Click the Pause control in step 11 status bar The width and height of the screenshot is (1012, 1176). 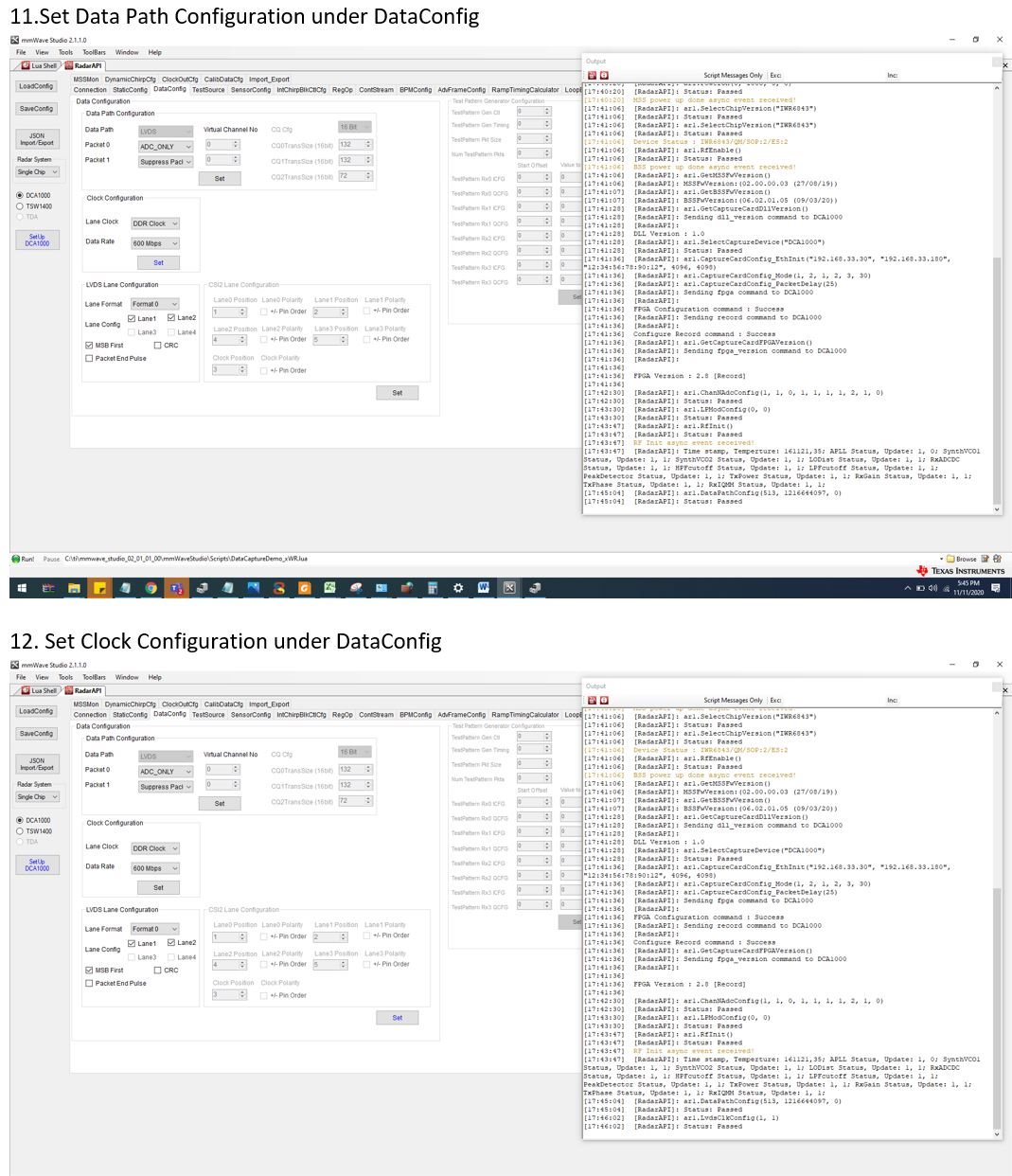(x=51, y=559)
